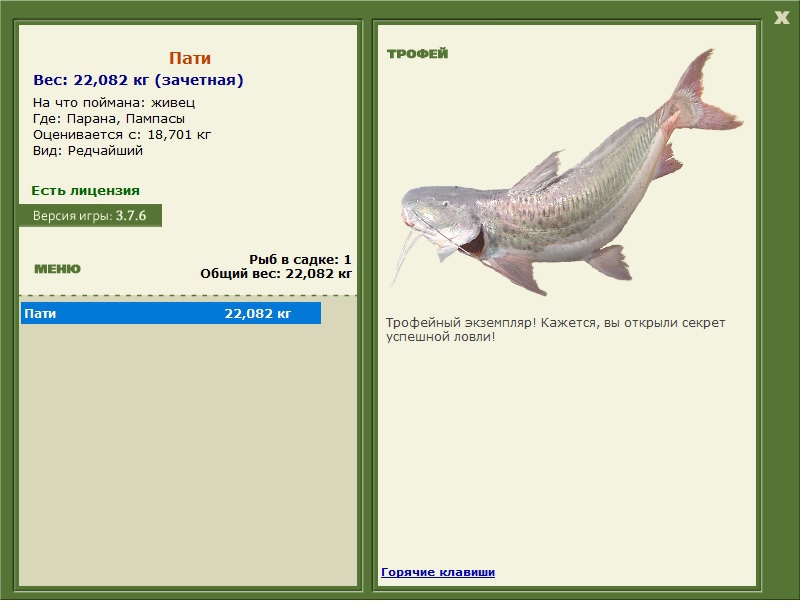Viewport: 800px width, 614px height.
Task: Click the Вид: Редчайший text
Action: (x=88, y=151)
